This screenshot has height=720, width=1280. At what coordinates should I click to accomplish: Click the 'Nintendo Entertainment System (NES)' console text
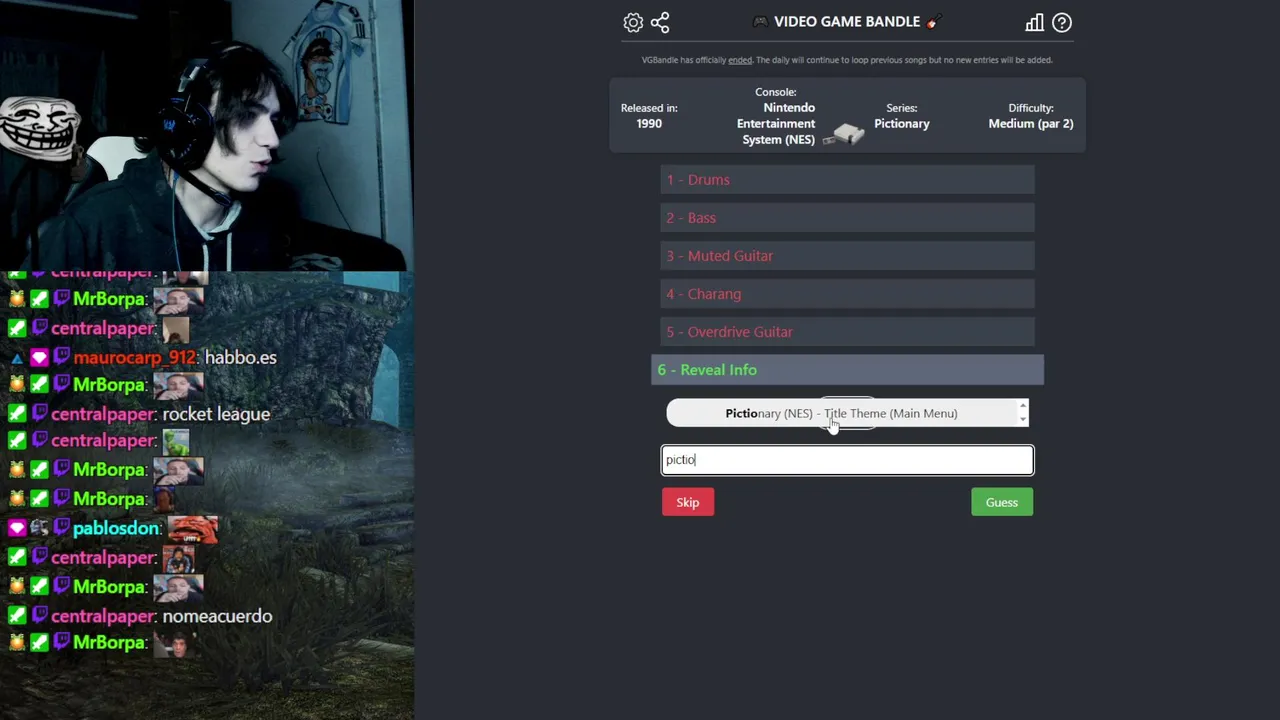(776, 124)
